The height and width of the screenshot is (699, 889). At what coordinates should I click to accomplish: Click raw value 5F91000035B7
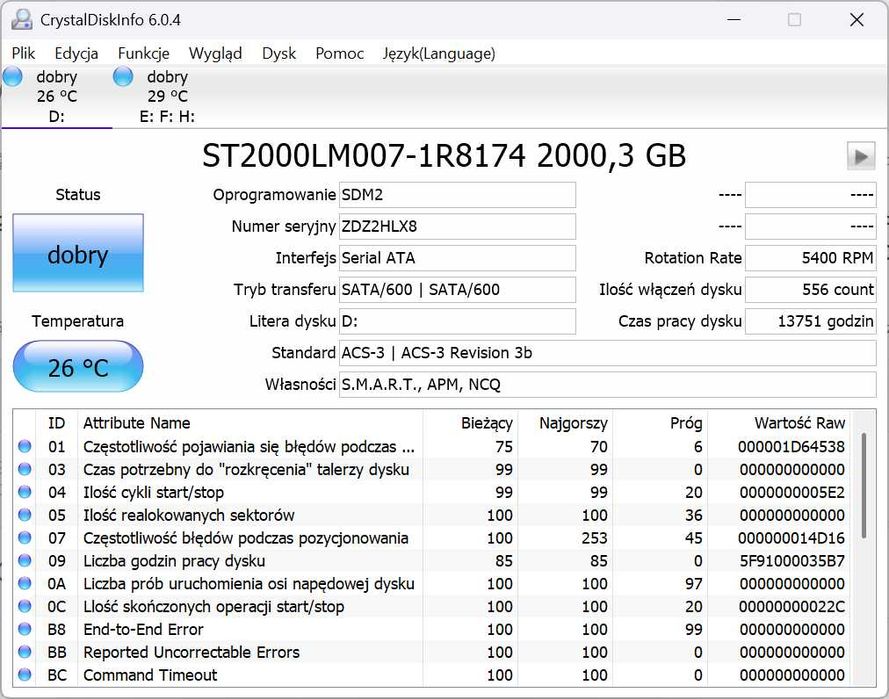[x=792, y=561]
